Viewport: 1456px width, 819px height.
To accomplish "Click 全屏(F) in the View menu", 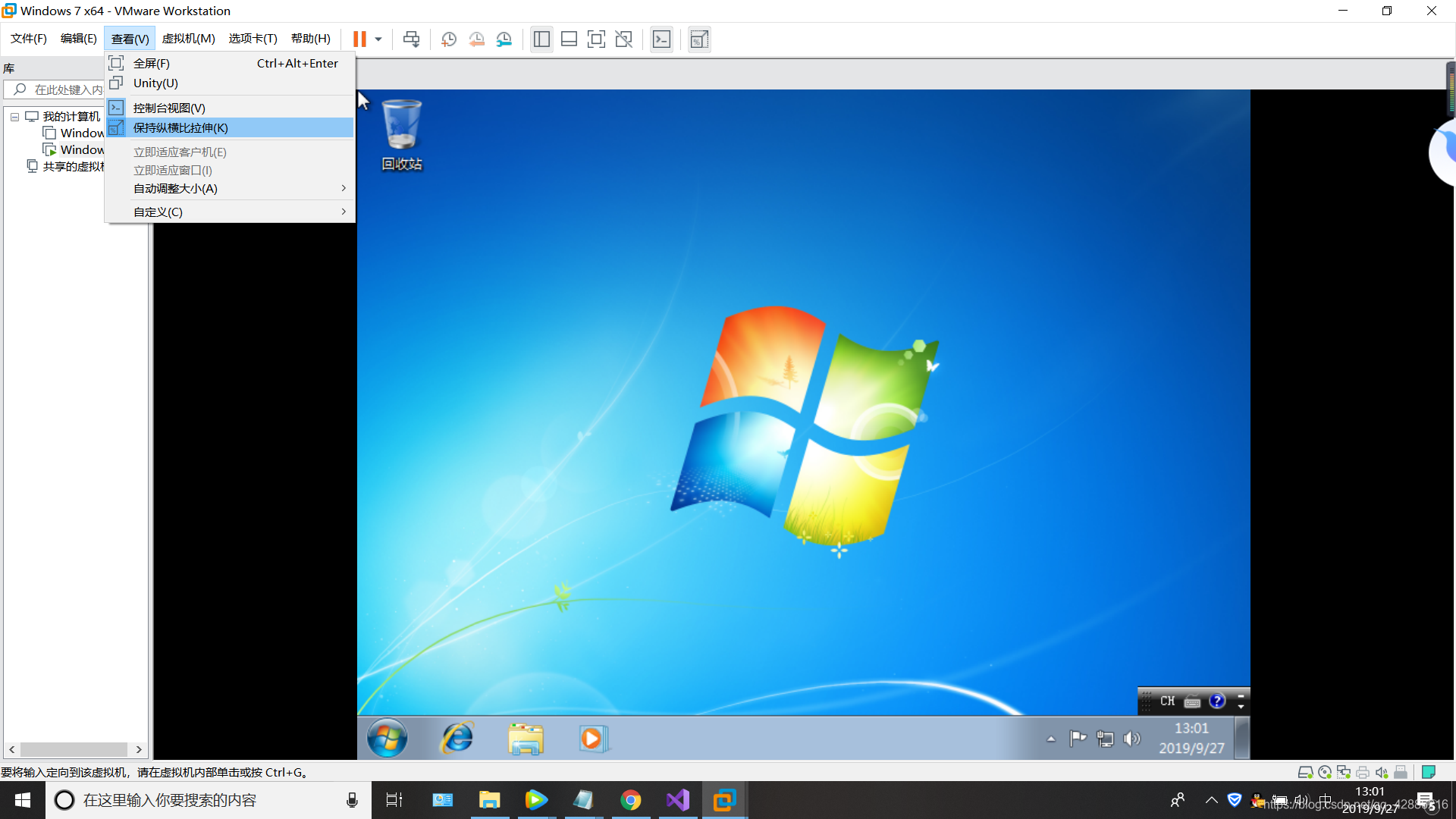I will pyautogui.click(x=152, y=64).
